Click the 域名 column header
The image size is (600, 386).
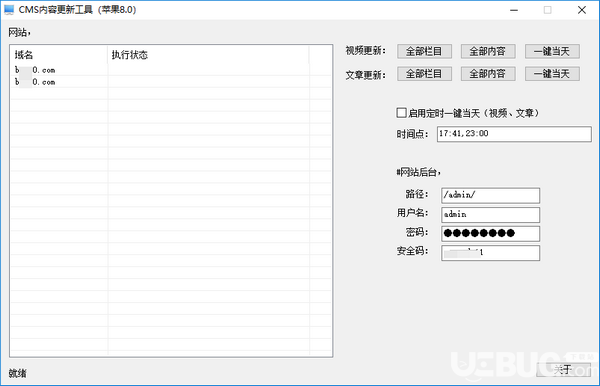point(59,55)
